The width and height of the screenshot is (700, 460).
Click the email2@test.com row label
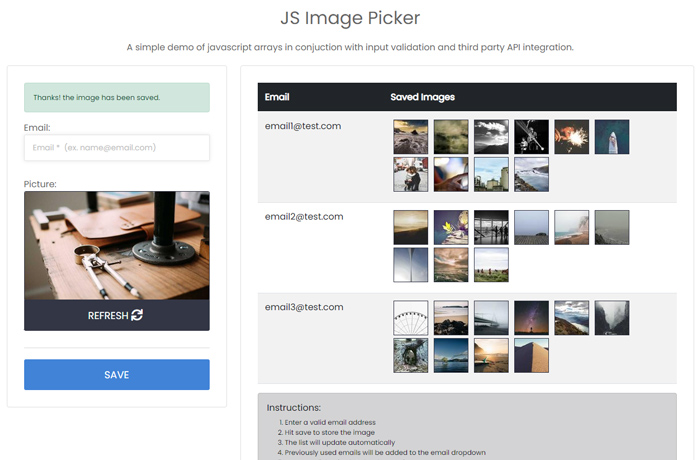304,217
